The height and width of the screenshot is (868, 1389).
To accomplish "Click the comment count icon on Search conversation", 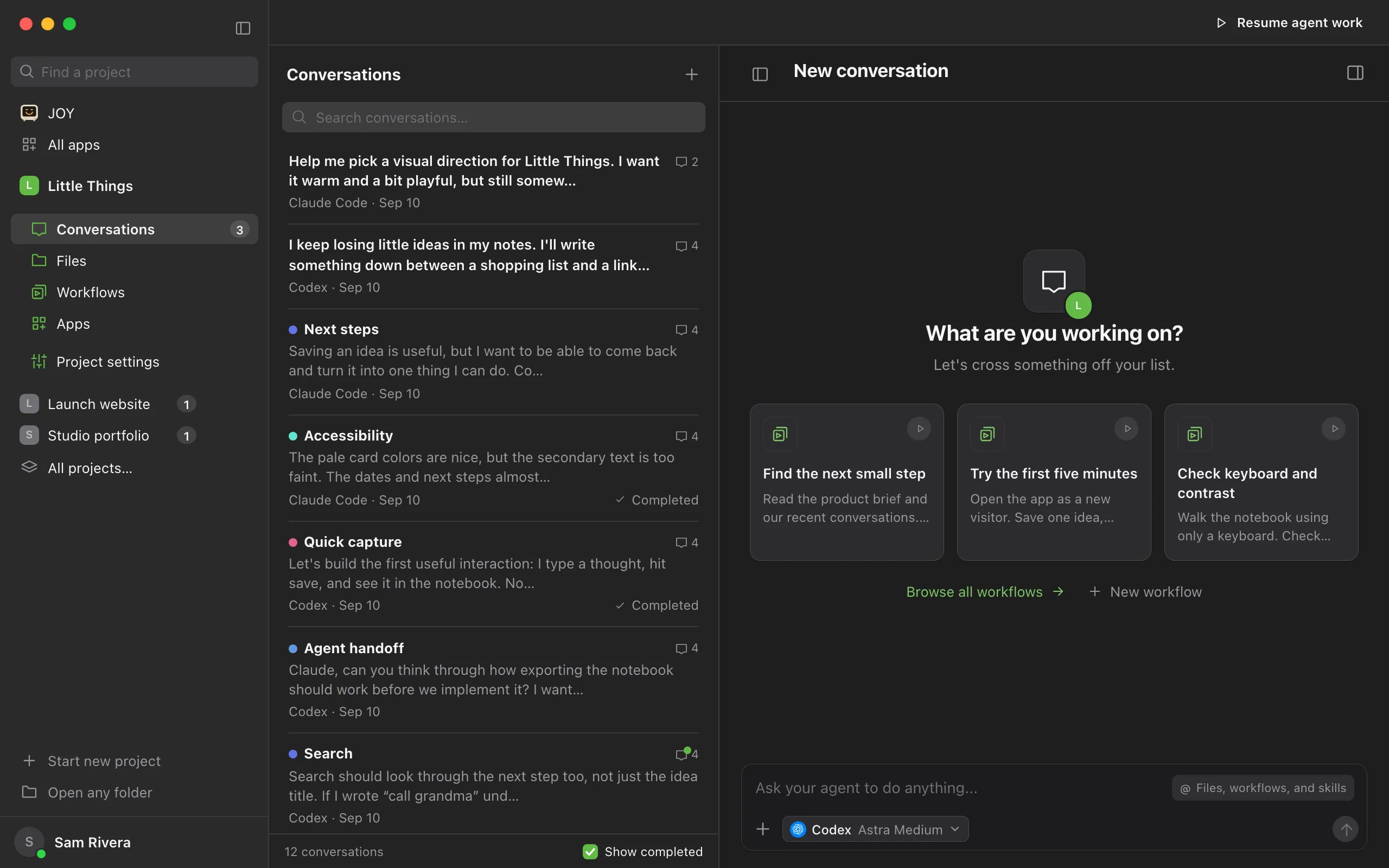I will (x=682, y=754).
